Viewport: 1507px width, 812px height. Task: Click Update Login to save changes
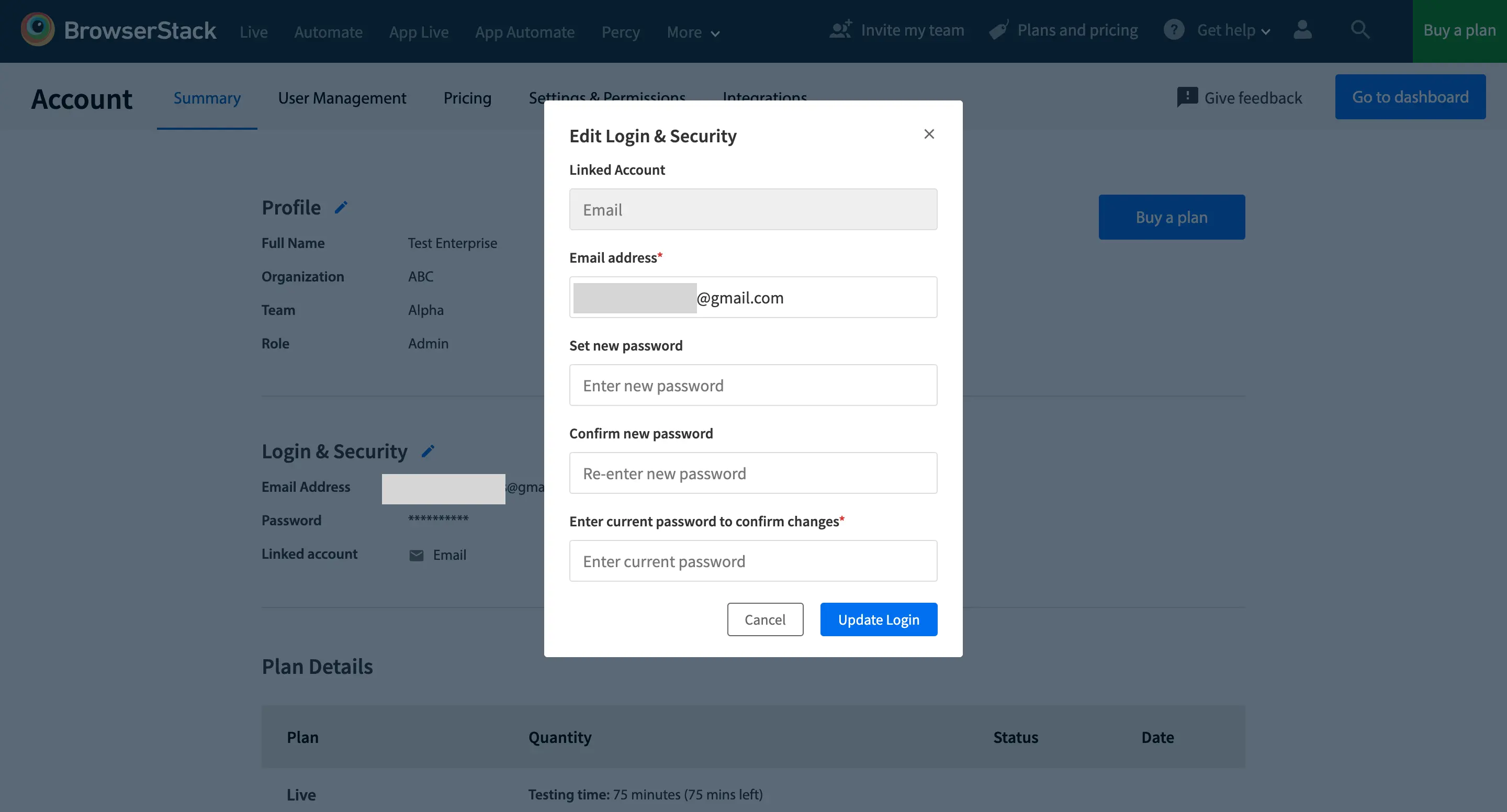[x=878, y=619]
